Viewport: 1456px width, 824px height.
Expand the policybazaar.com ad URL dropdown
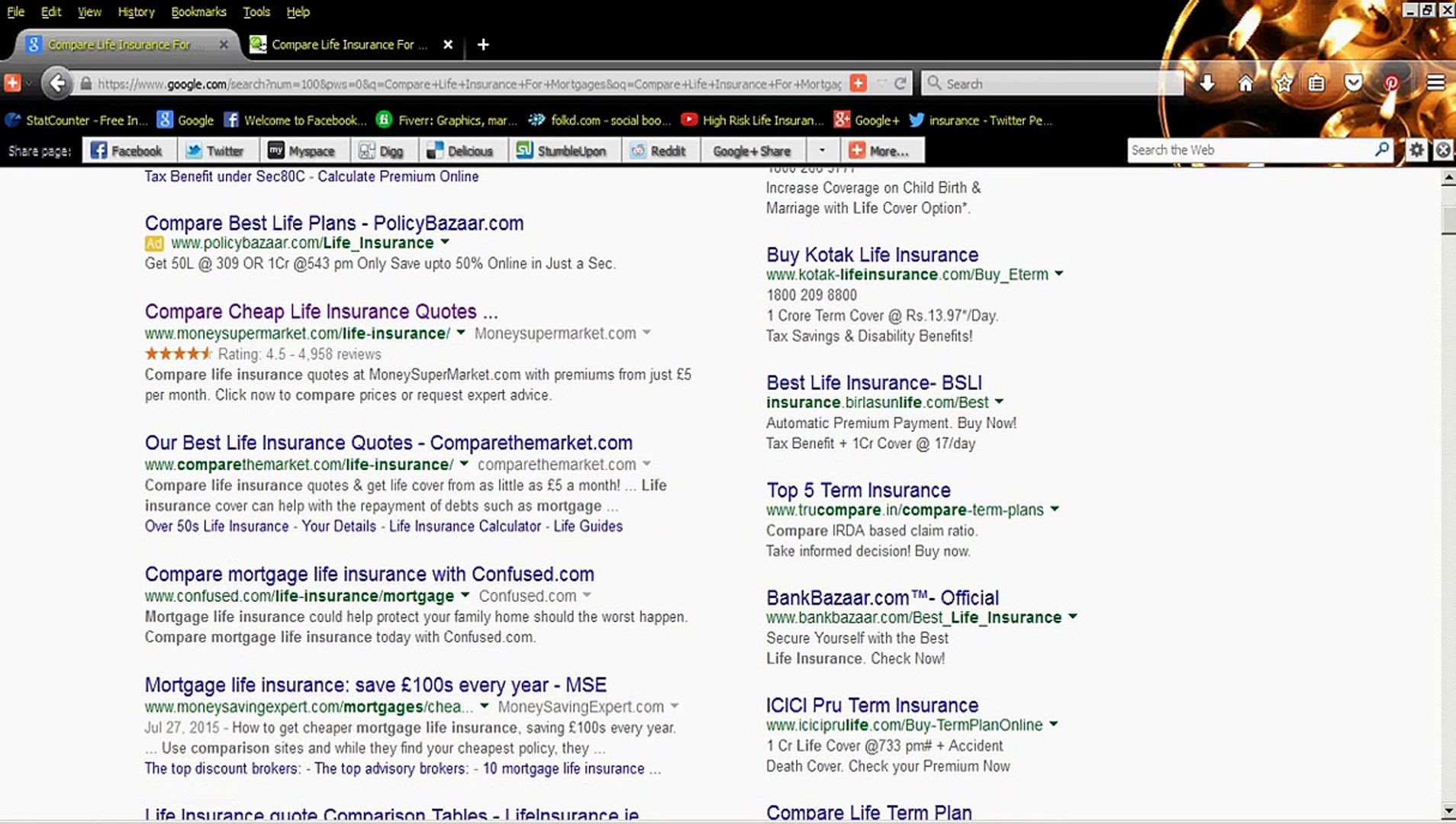coord(445,243)
